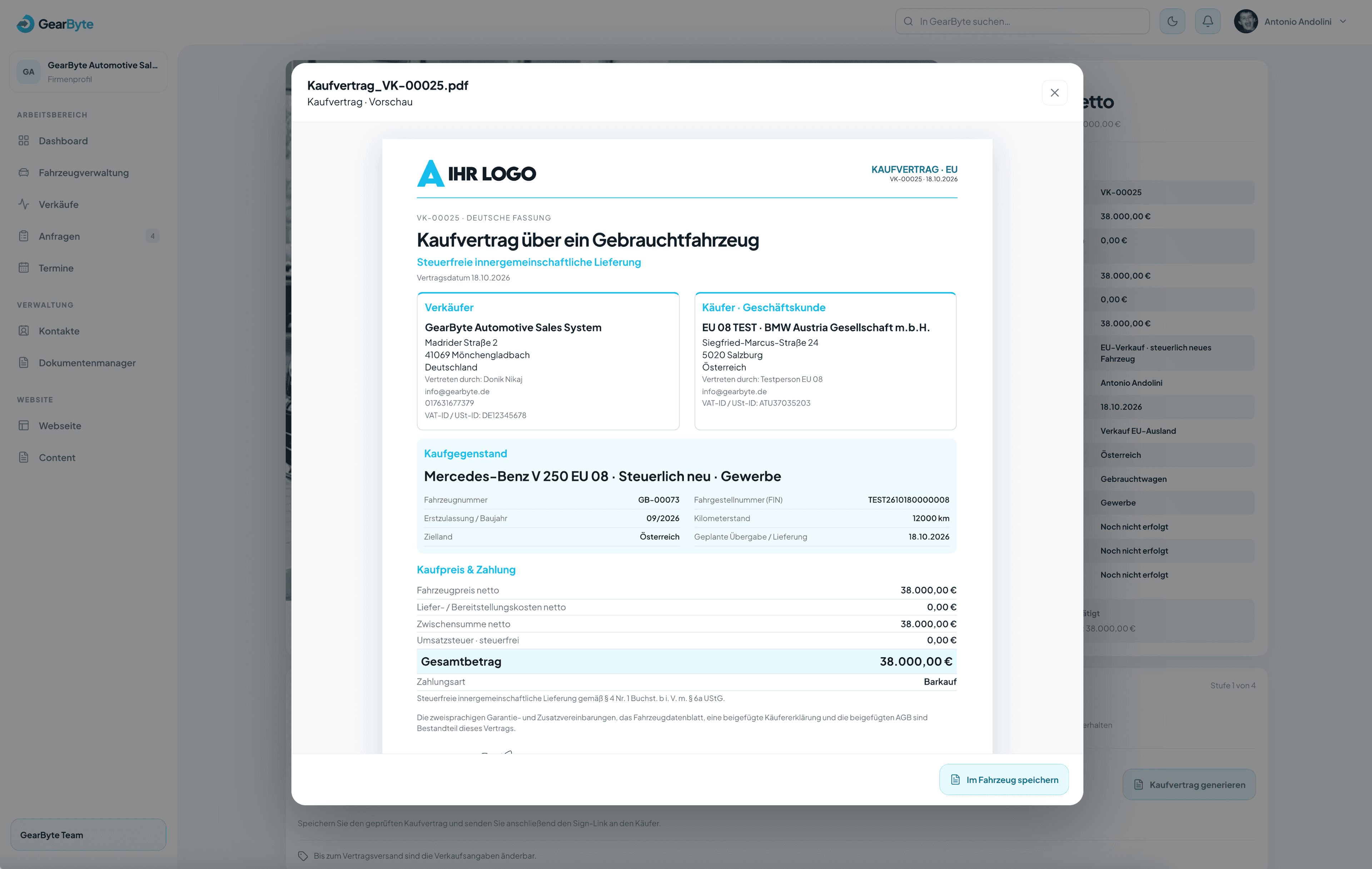Open the GearByte Automotive Firmenprofil card
This screenshot has width=1372, height=869.
(88, 72)
